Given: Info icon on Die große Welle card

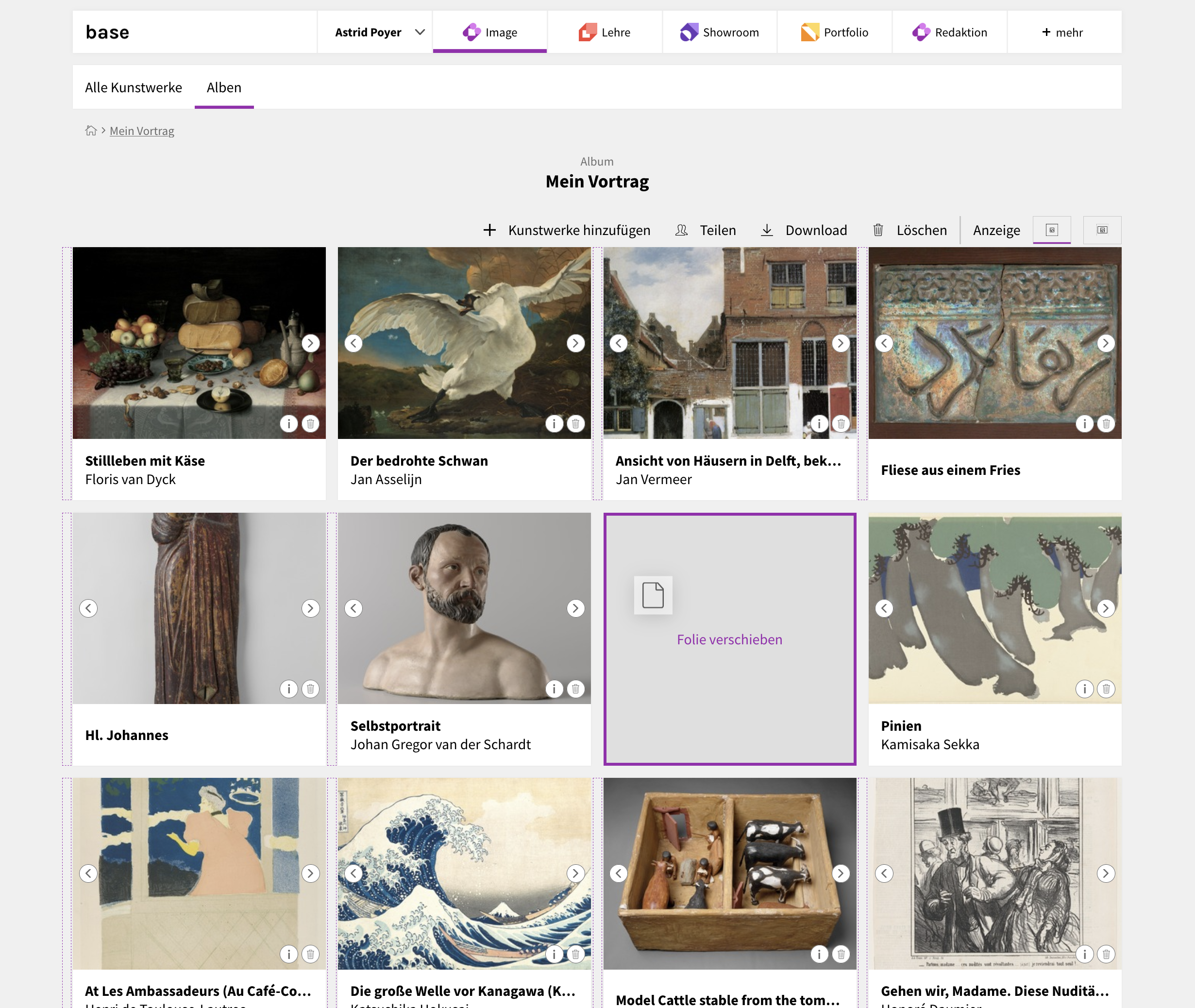Looking at the screenshot, I should 554,954.
